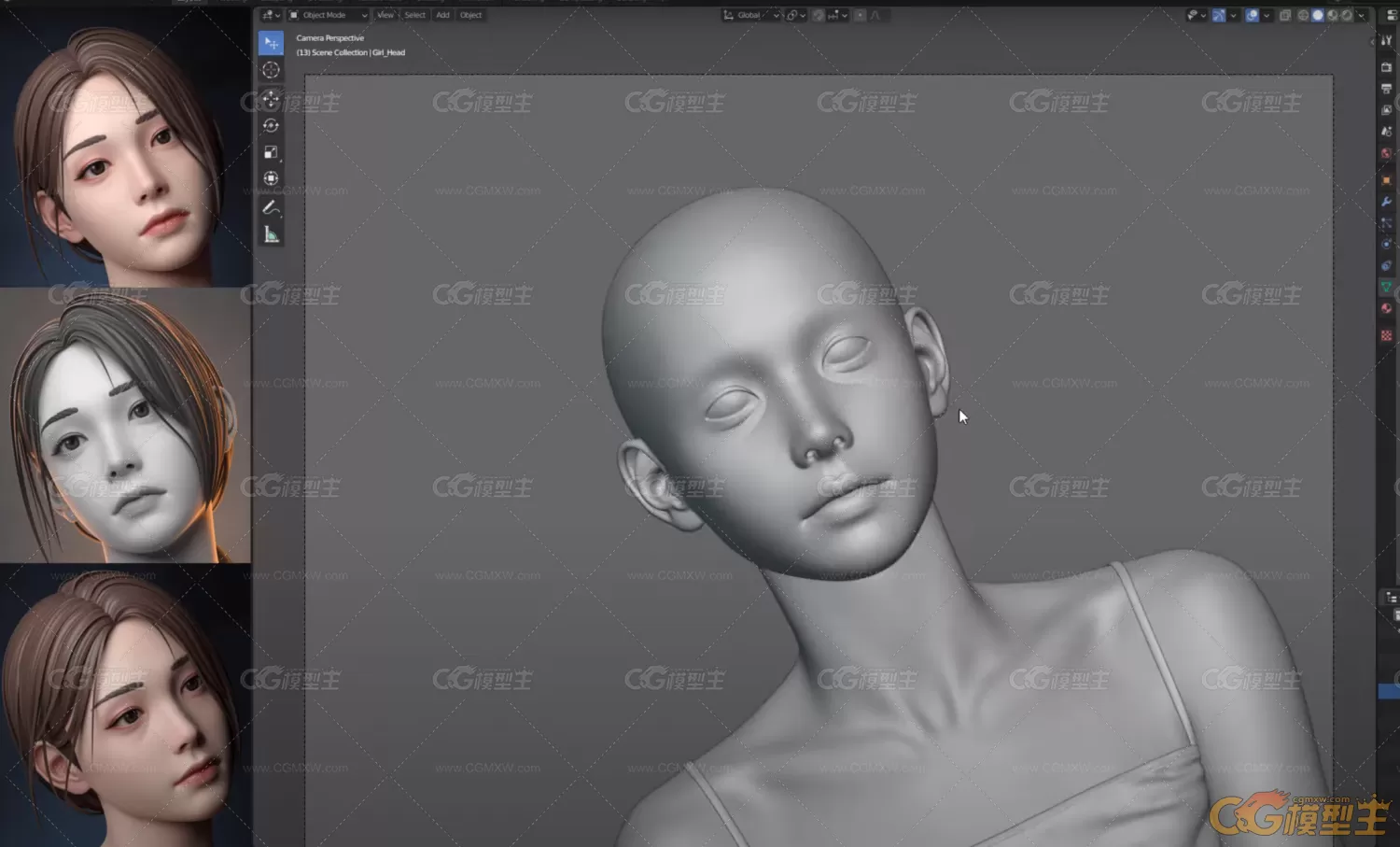The width and height of the screenshot is (1400, 847).
Task: Expand the gizmo options dropdown arrow
Action: click(1234, 15)
